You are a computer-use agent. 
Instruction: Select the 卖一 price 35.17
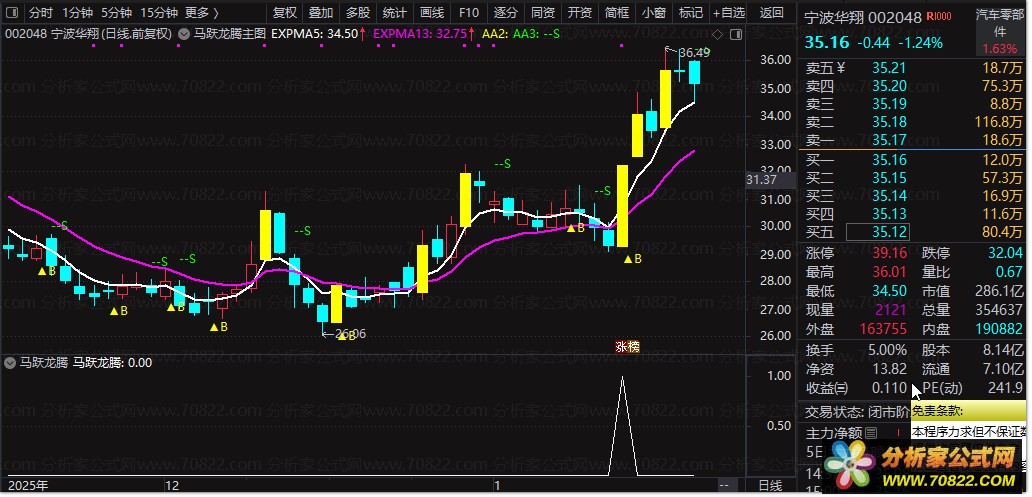(889, 140)
